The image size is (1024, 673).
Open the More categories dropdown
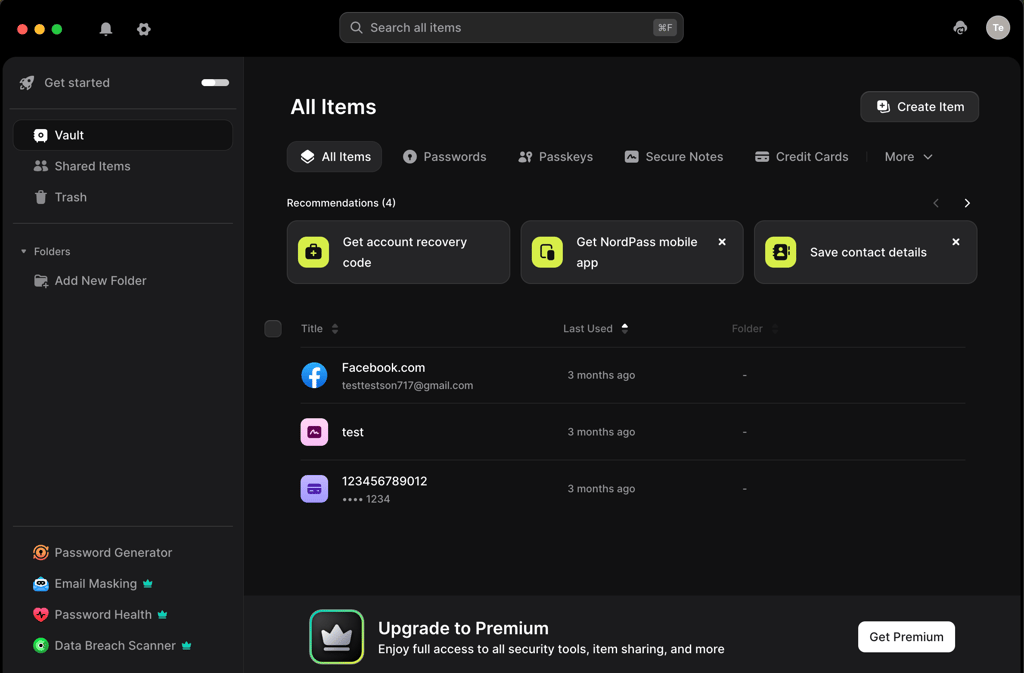908,157
